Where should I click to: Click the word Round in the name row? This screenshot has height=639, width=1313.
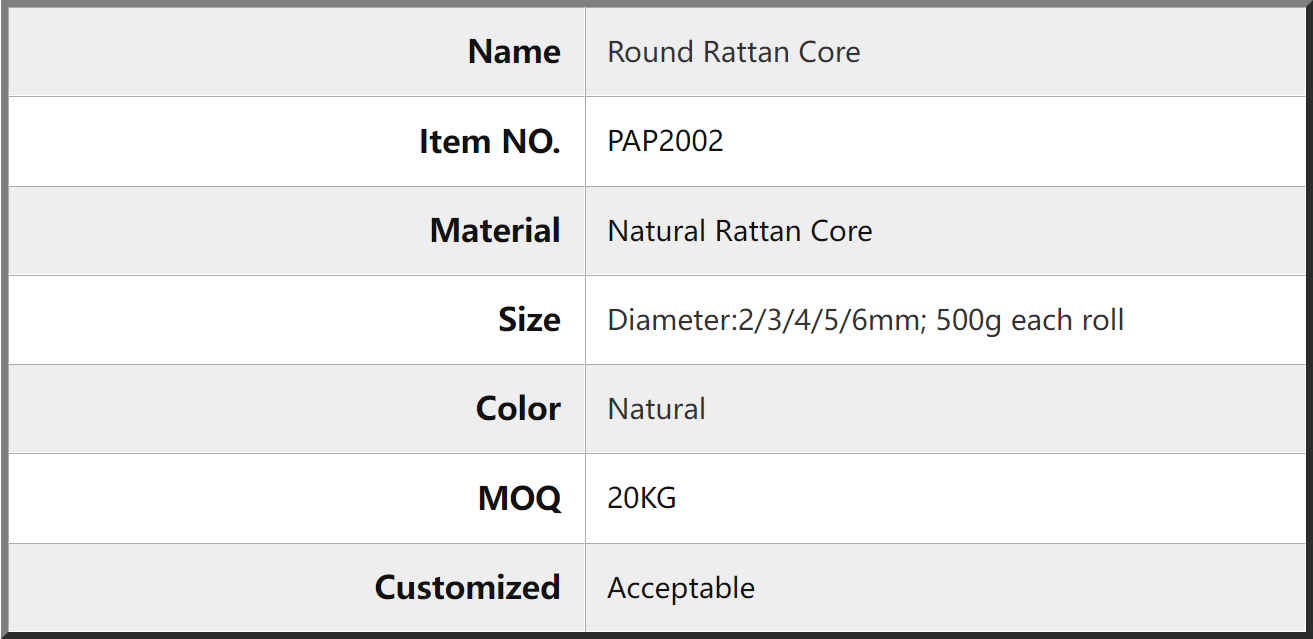coord(651,52)
